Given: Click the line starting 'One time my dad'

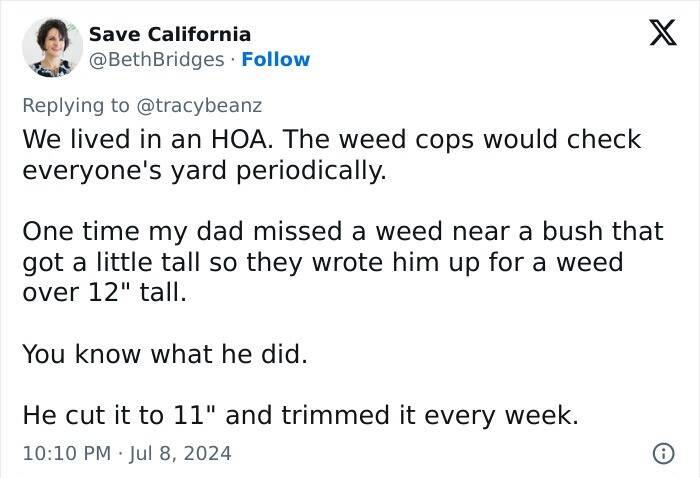Looking at the screenshot, I should pyautogui.click(x=342, y=232).
